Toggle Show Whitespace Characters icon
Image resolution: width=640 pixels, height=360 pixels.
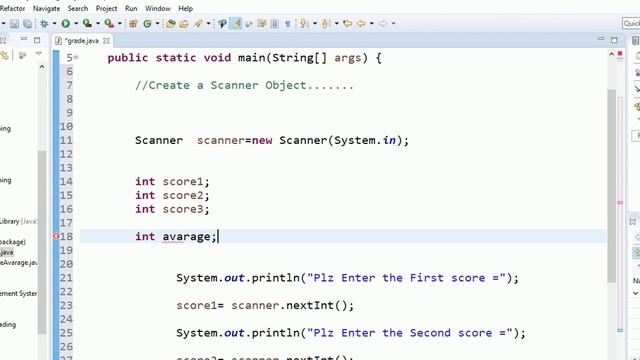click(287, 24)
